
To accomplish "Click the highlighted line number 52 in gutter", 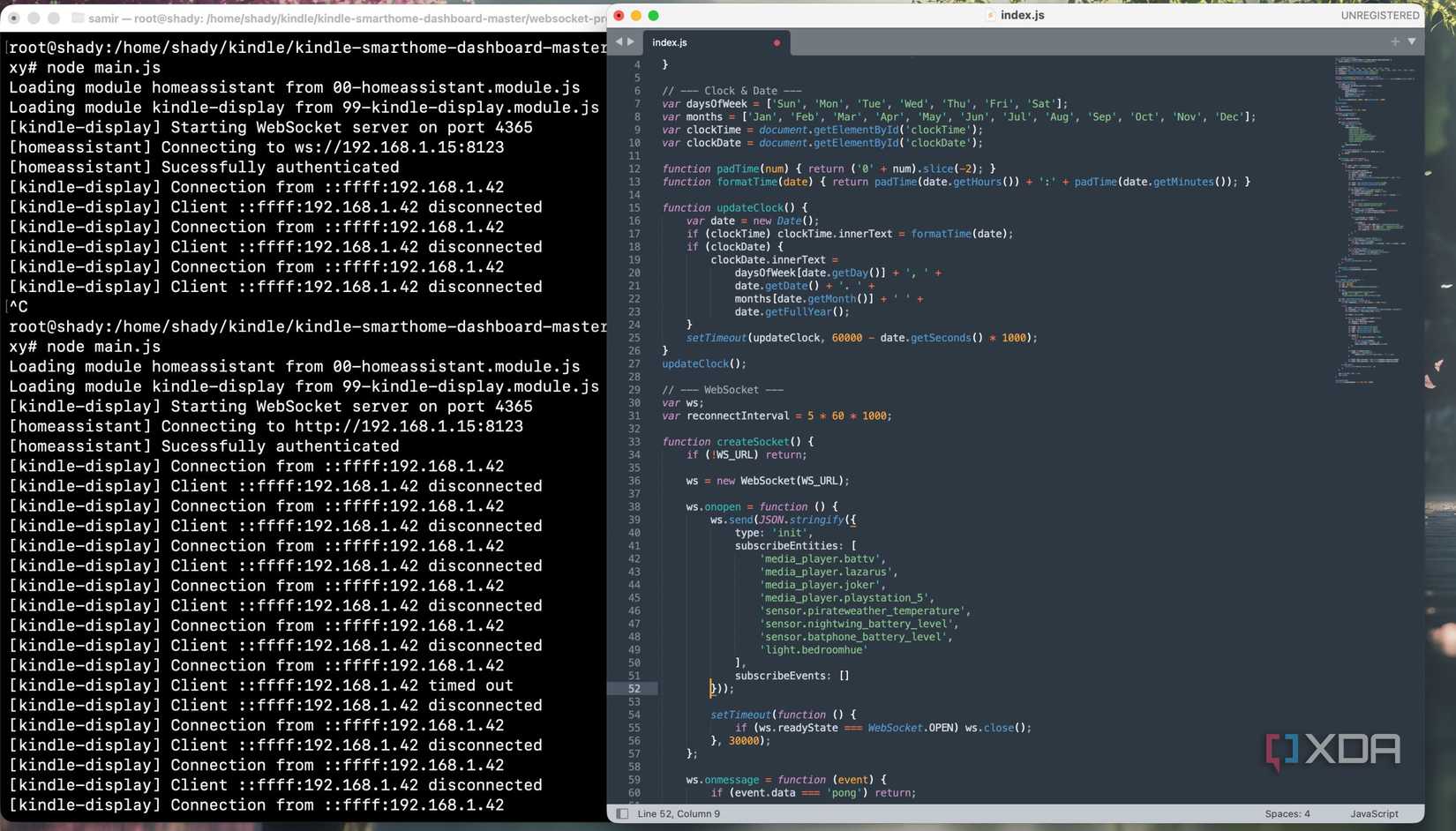I will tap(634, 689).
